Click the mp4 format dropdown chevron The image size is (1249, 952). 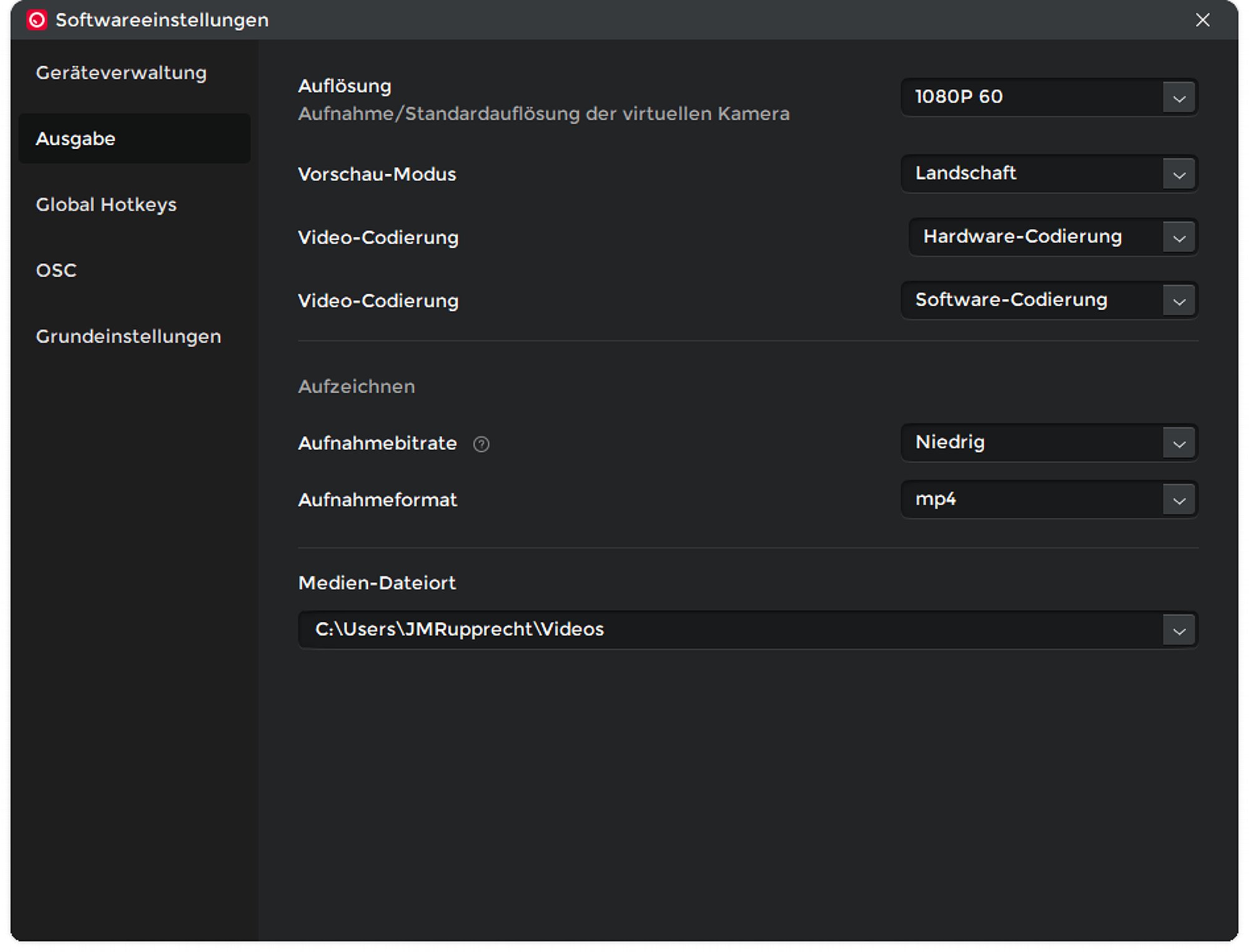click(1178, 501)
